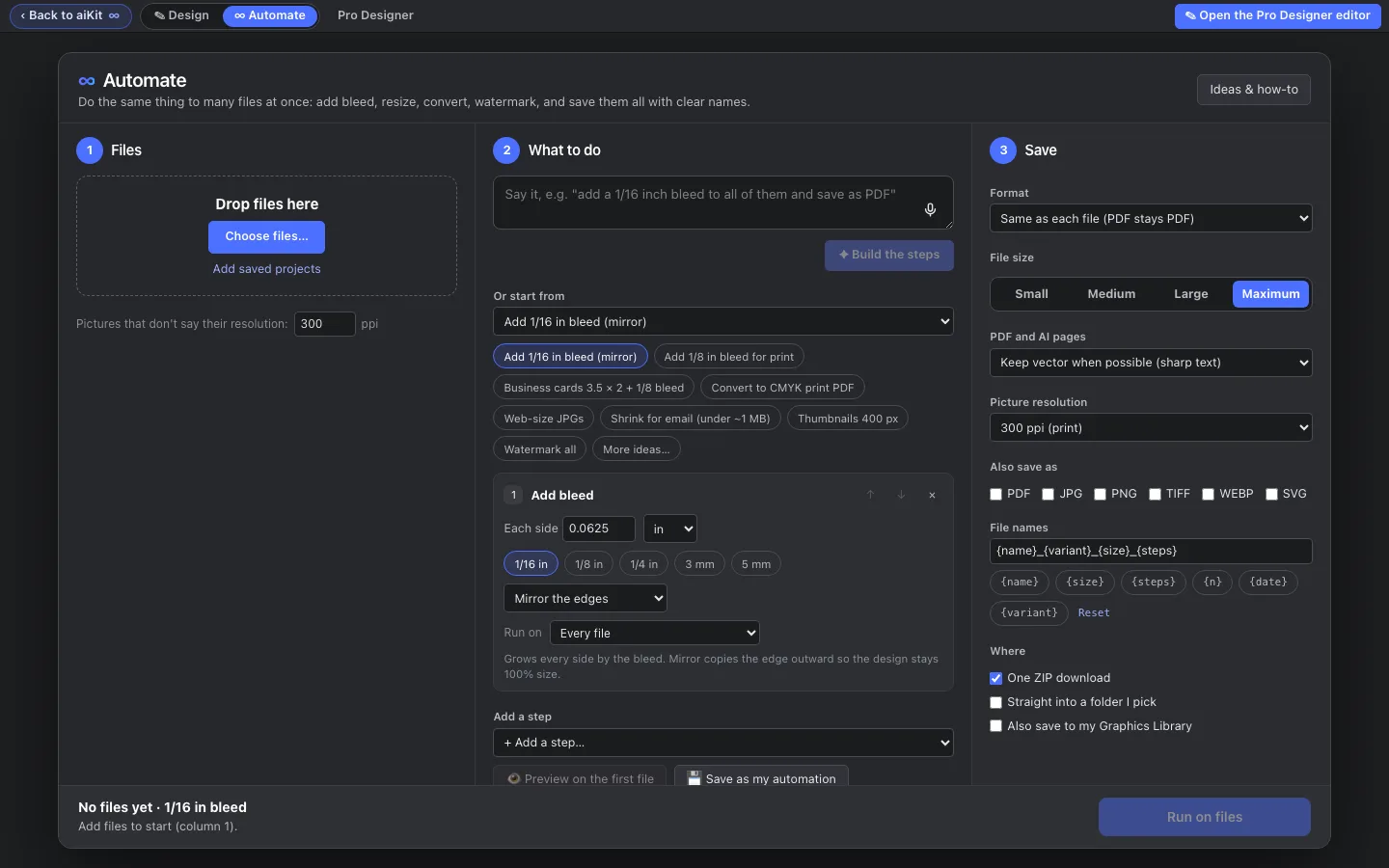
Task: Select Small file size
Action: 1031,294
